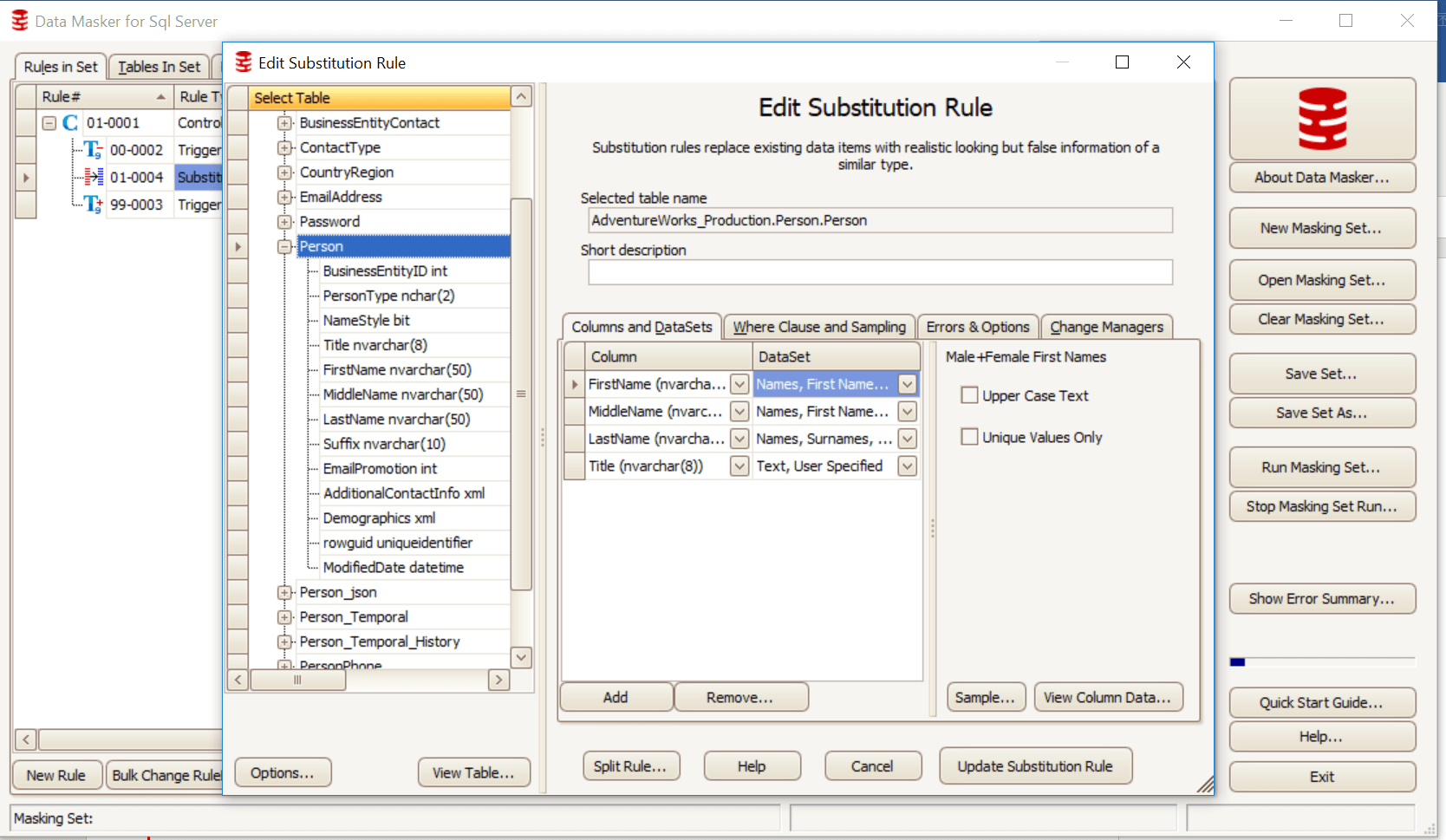1446x840 pixels.
Task: Switch to Tables In Set tab
Action: pyautogui.click(x=160, y=67)
